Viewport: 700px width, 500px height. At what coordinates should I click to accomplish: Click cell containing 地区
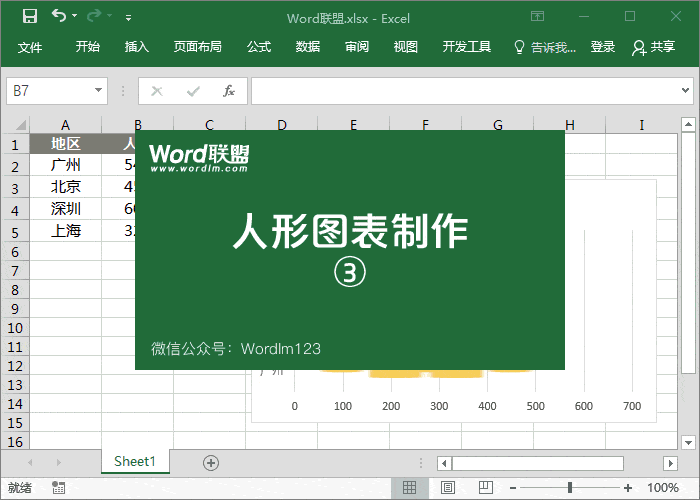click(66, 144)
